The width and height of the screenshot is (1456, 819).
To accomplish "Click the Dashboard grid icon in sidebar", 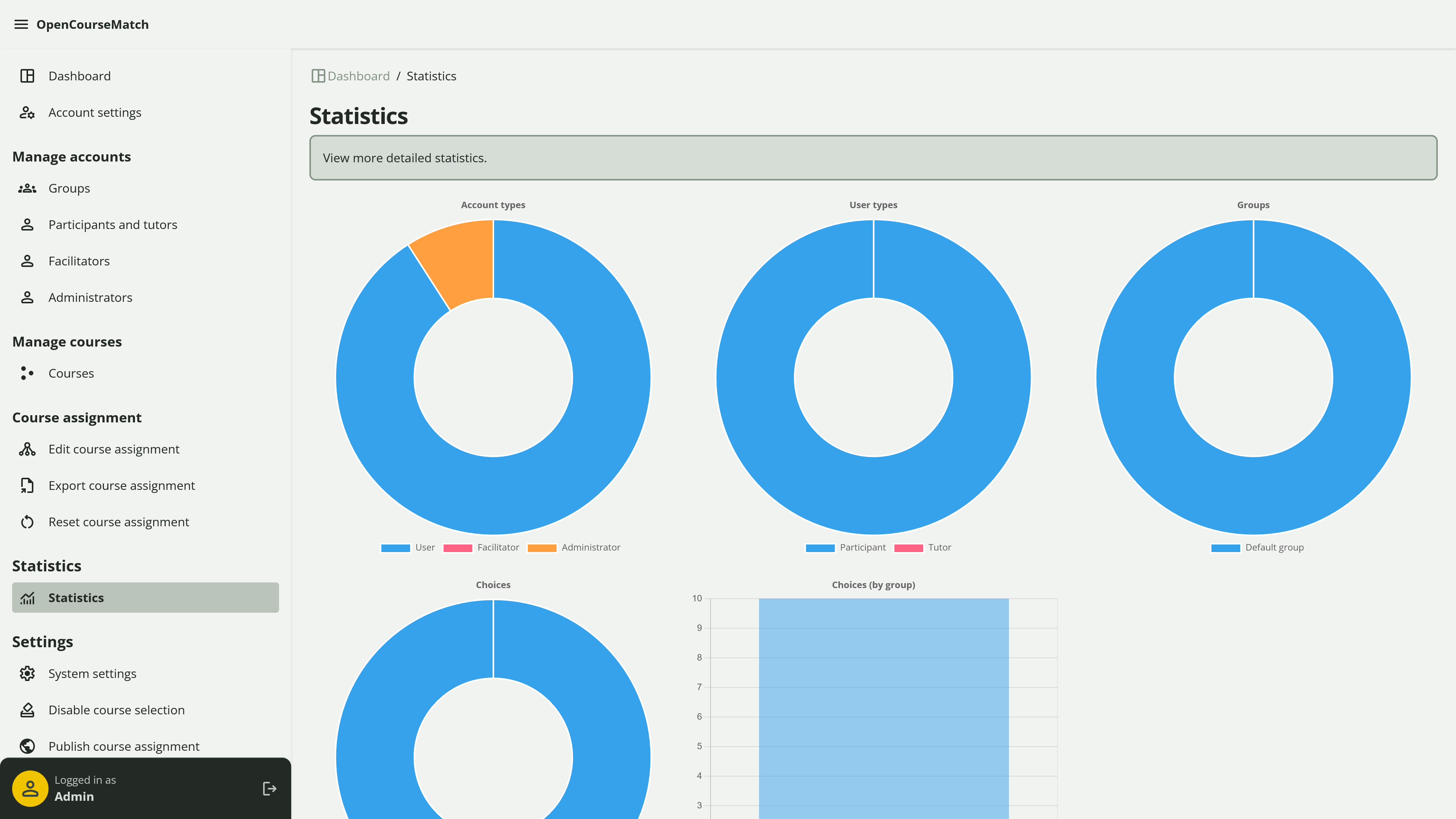I will [27, 76].
